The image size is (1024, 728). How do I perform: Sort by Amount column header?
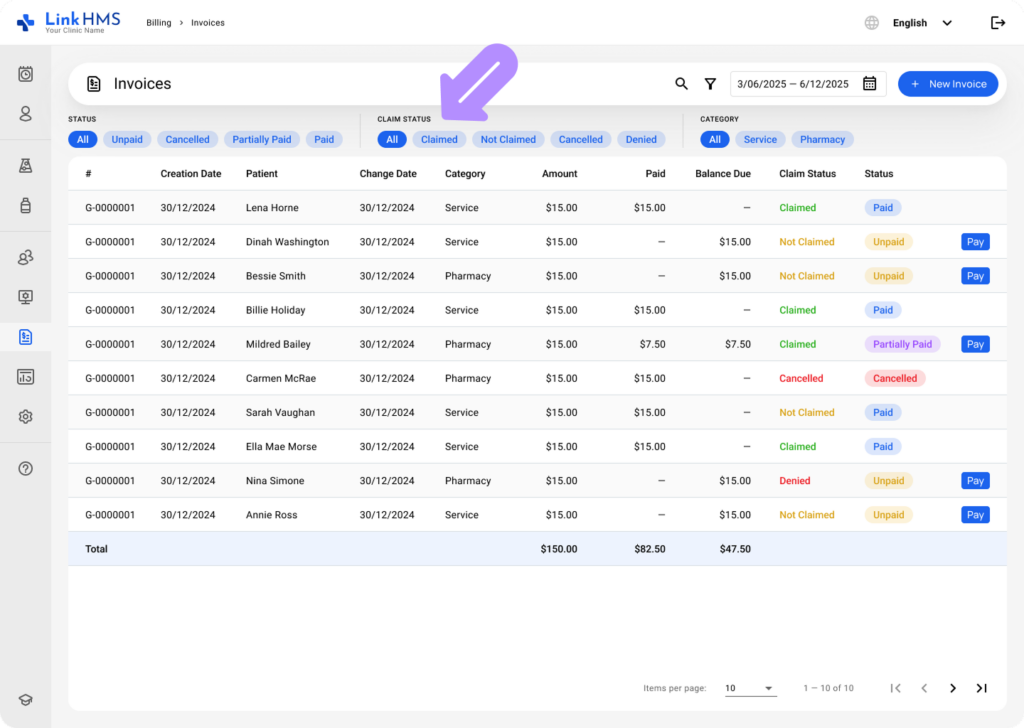(560, 174)
